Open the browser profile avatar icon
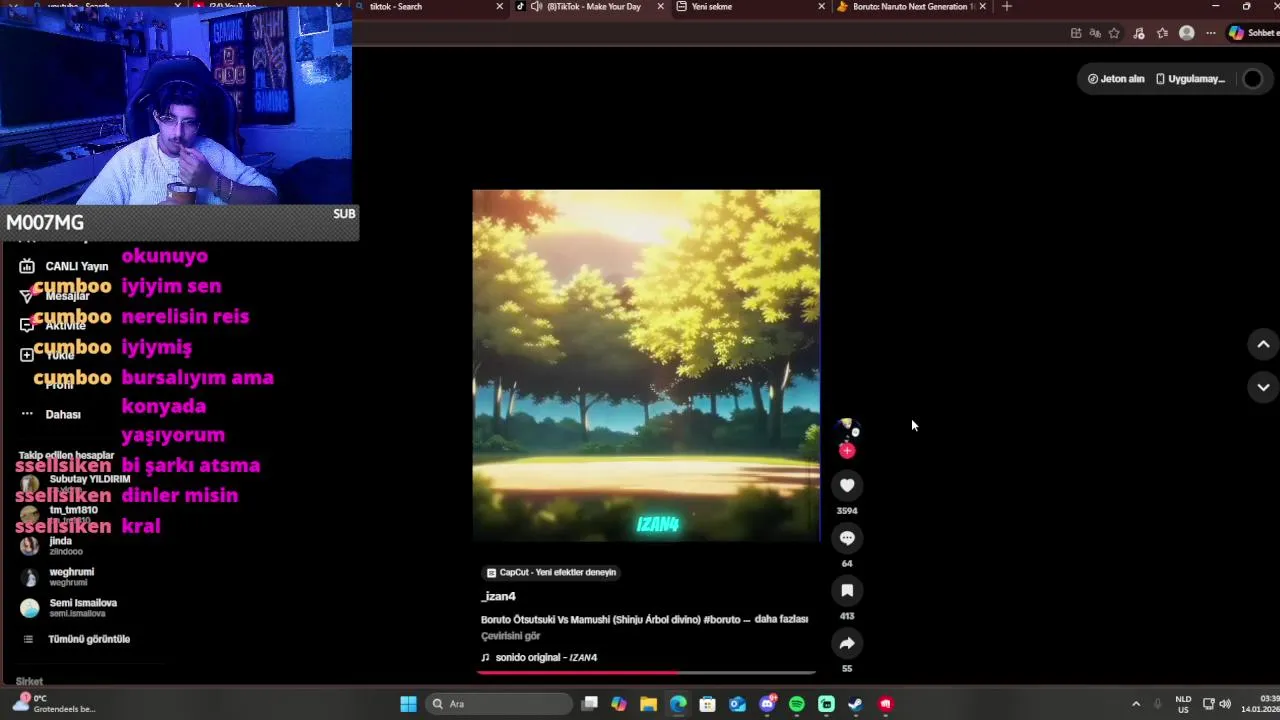1280x720 pixels. (1187, 33)
